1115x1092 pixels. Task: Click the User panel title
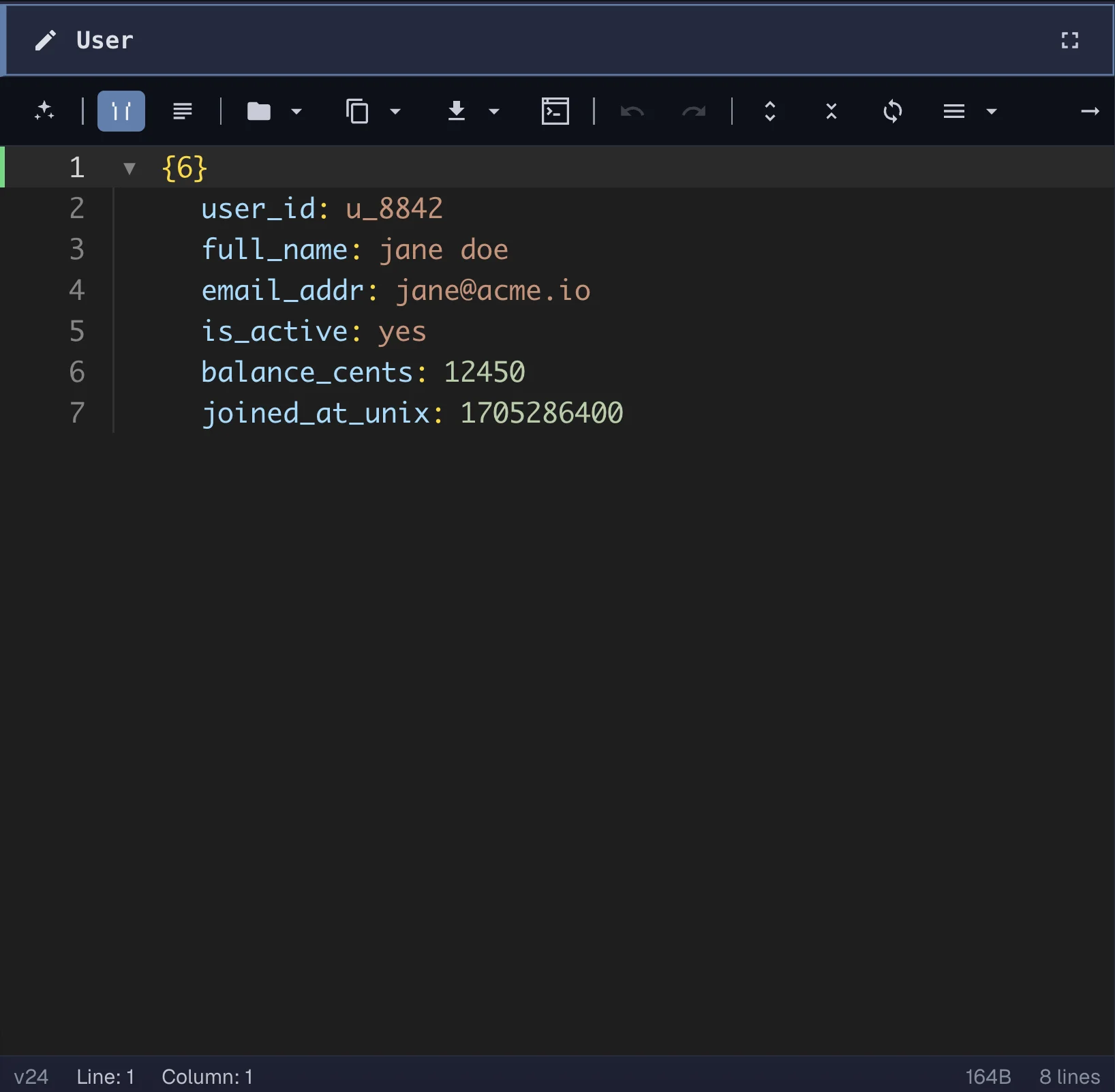click(104, 40)
